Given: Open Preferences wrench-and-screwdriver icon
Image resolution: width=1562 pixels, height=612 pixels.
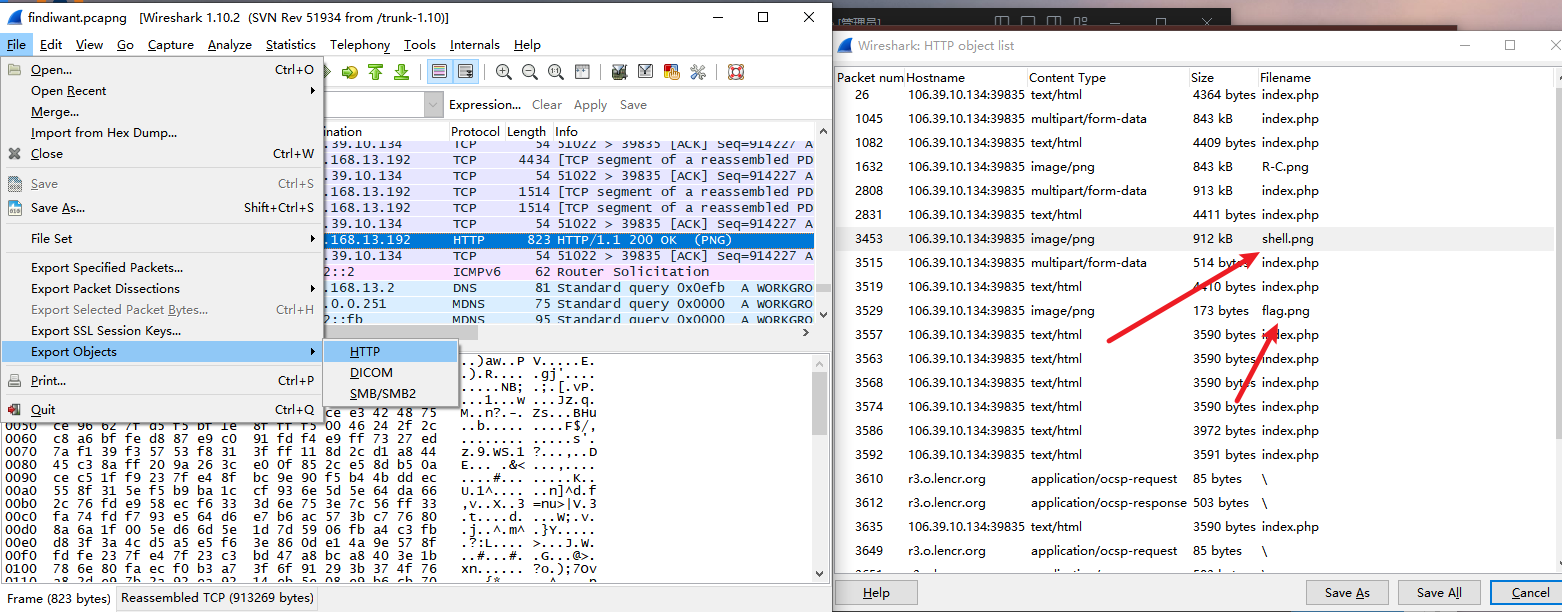Looking at the screenshot, I should 698,72.
